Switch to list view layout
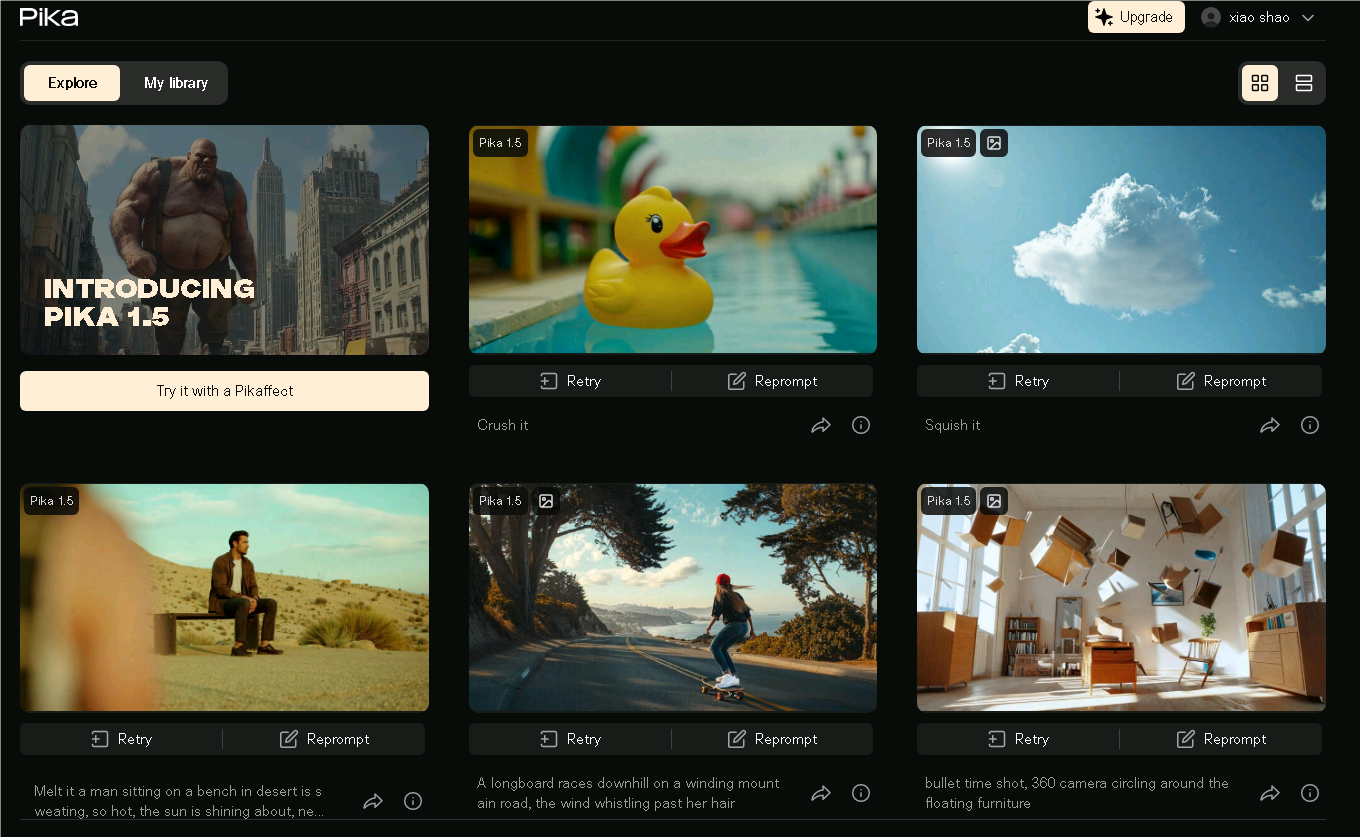 coord(1303,83)
